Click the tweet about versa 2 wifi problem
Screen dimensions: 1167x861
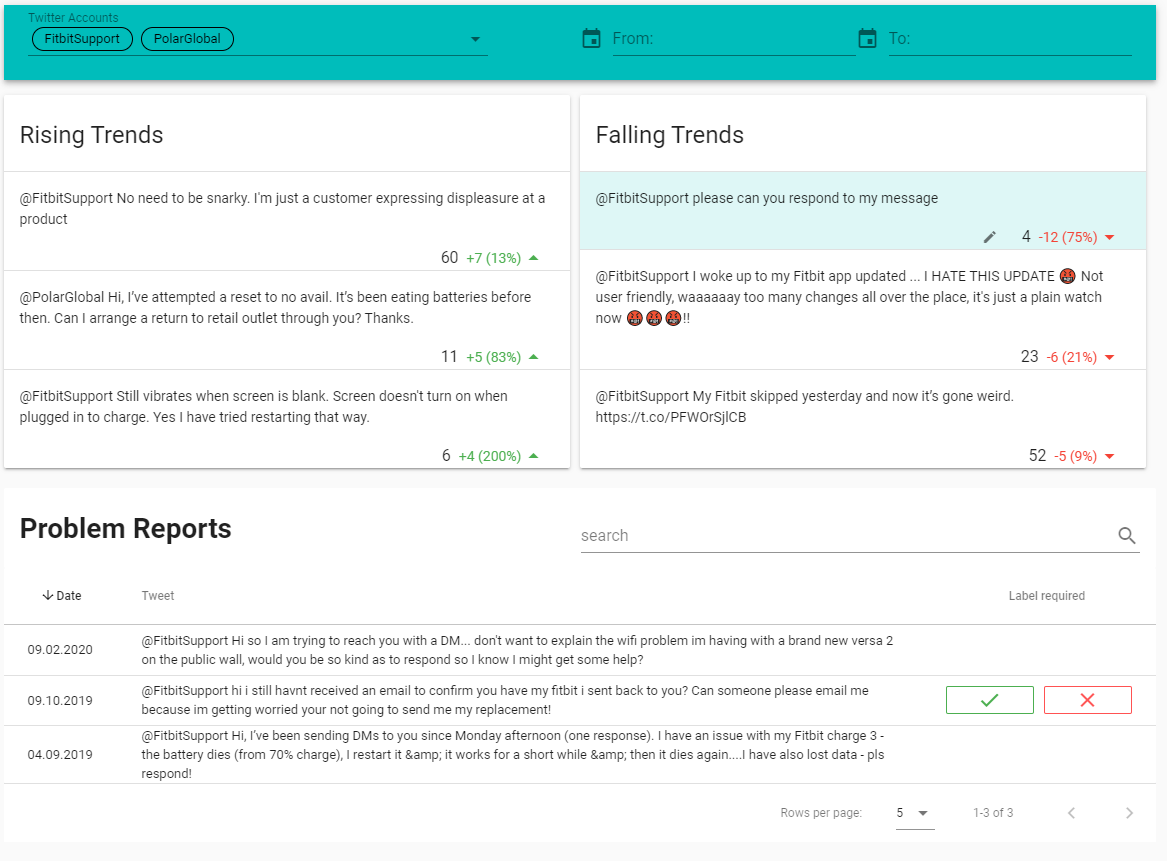tap(517, 650)
